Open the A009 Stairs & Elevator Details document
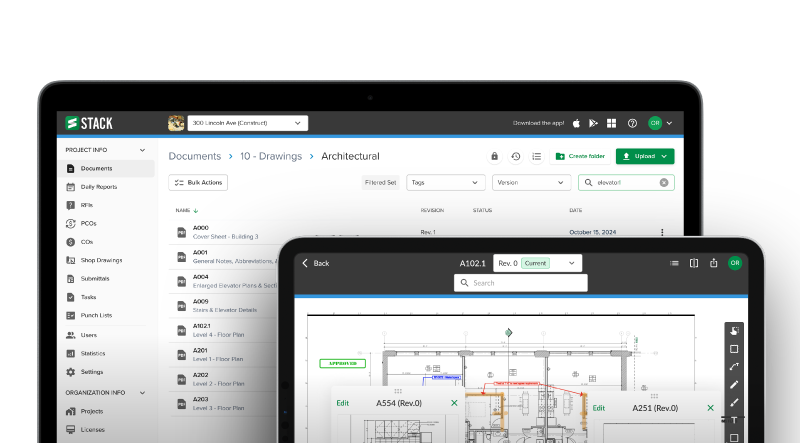 click(225, 306)
